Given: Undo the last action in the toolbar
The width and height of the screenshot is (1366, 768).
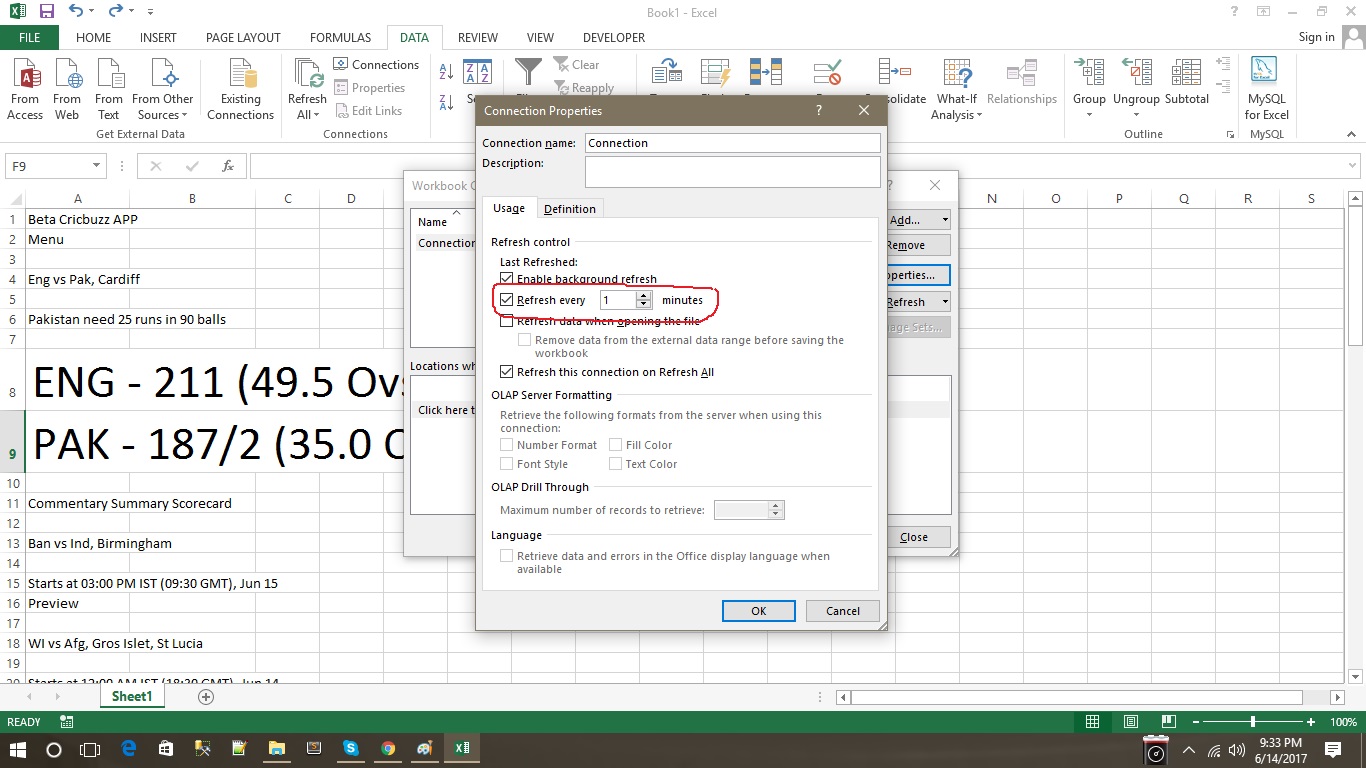Looking at the screenshot, I should [x=77, y=11].
